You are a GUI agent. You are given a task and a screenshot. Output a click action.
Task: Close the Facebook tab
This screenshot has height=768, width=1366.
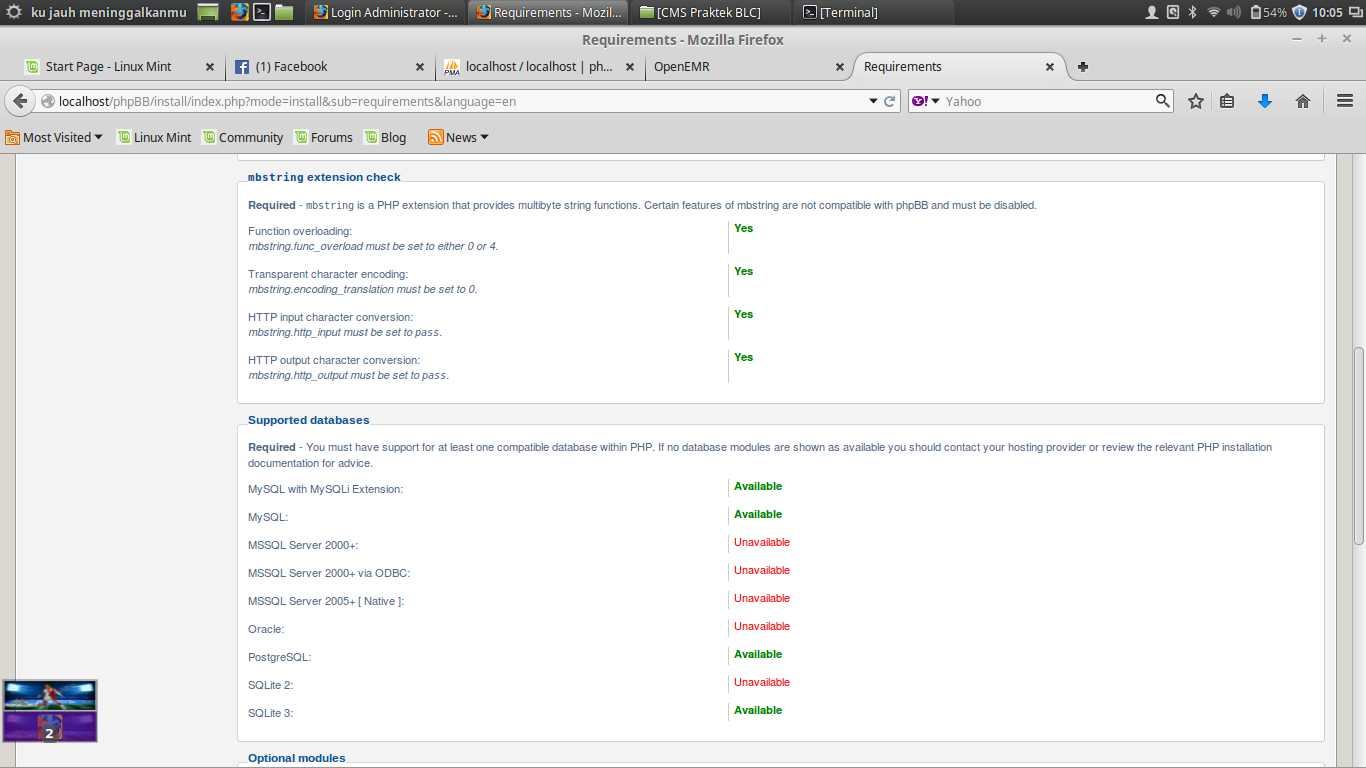420,67
